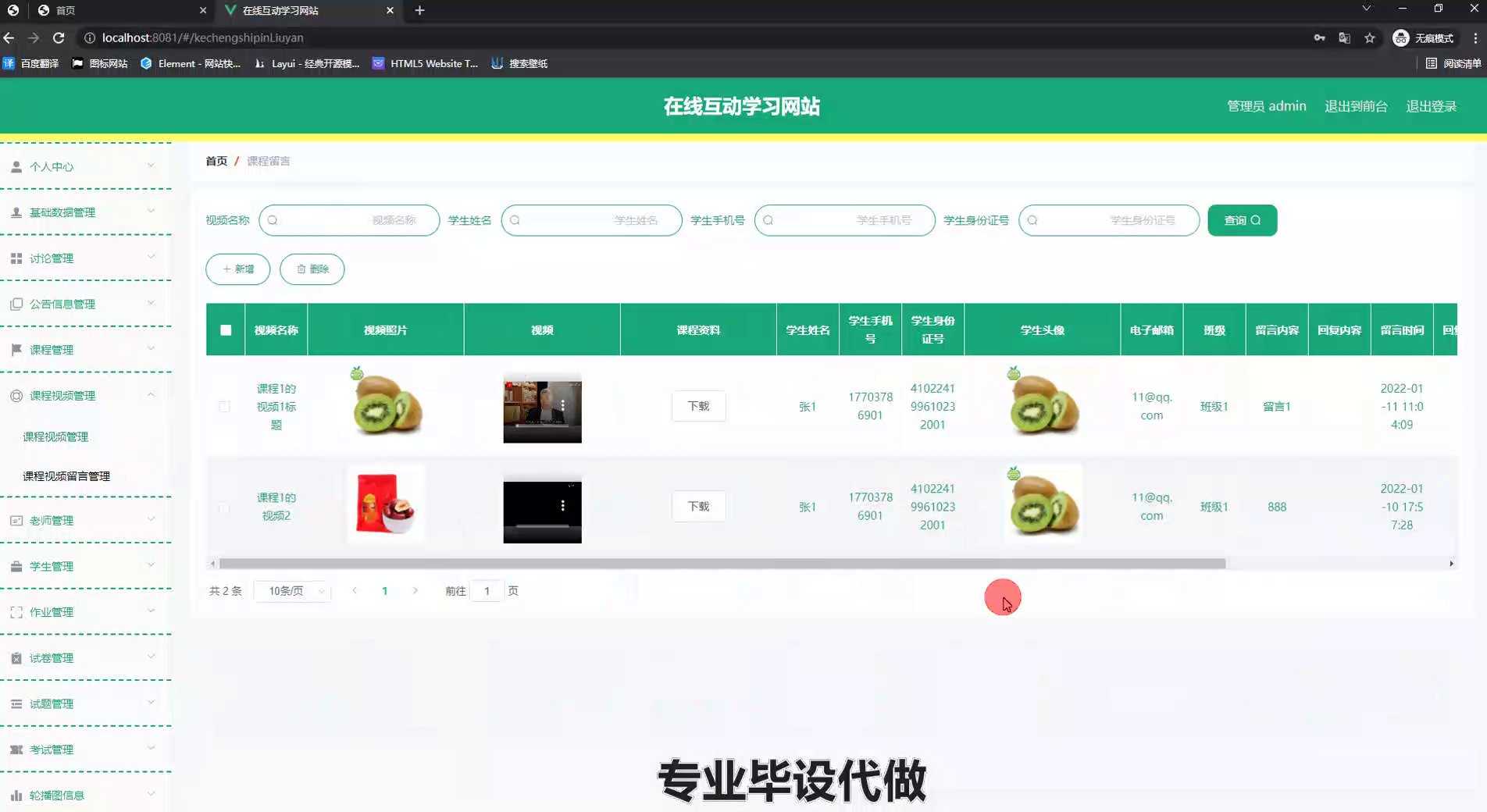Go to previous page arrow in pagination
The width and height of the screenshot is (1487, 812).
[355, 591]
